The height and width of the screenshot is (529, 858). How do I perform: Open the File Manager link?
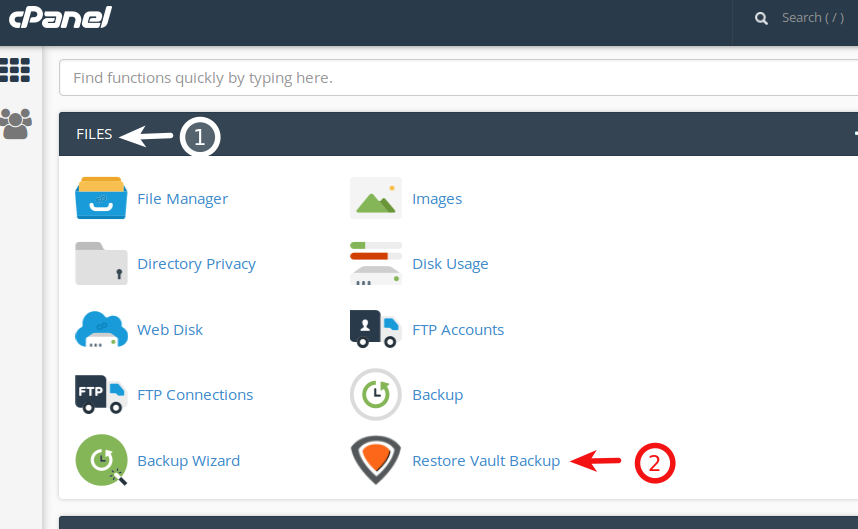click(x=182, y=199)
